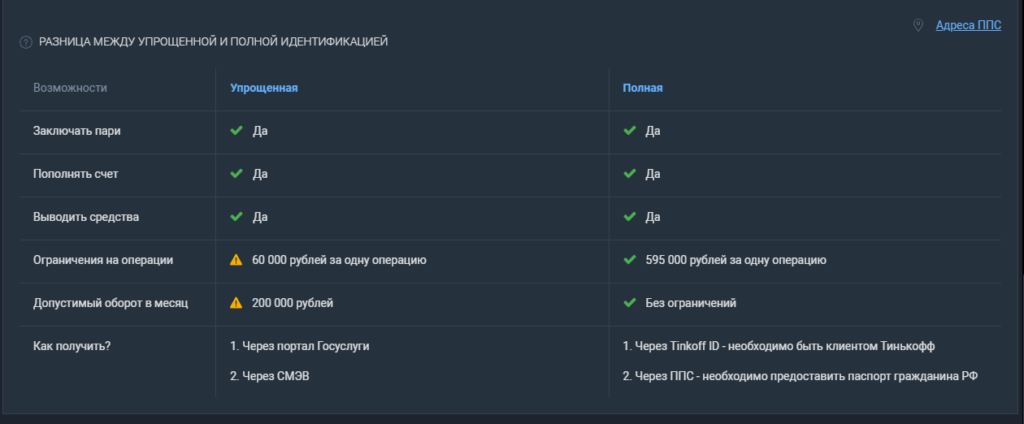Click Да in Выводить средства, Полная column

pyautogui.click(x=653, y=217)
